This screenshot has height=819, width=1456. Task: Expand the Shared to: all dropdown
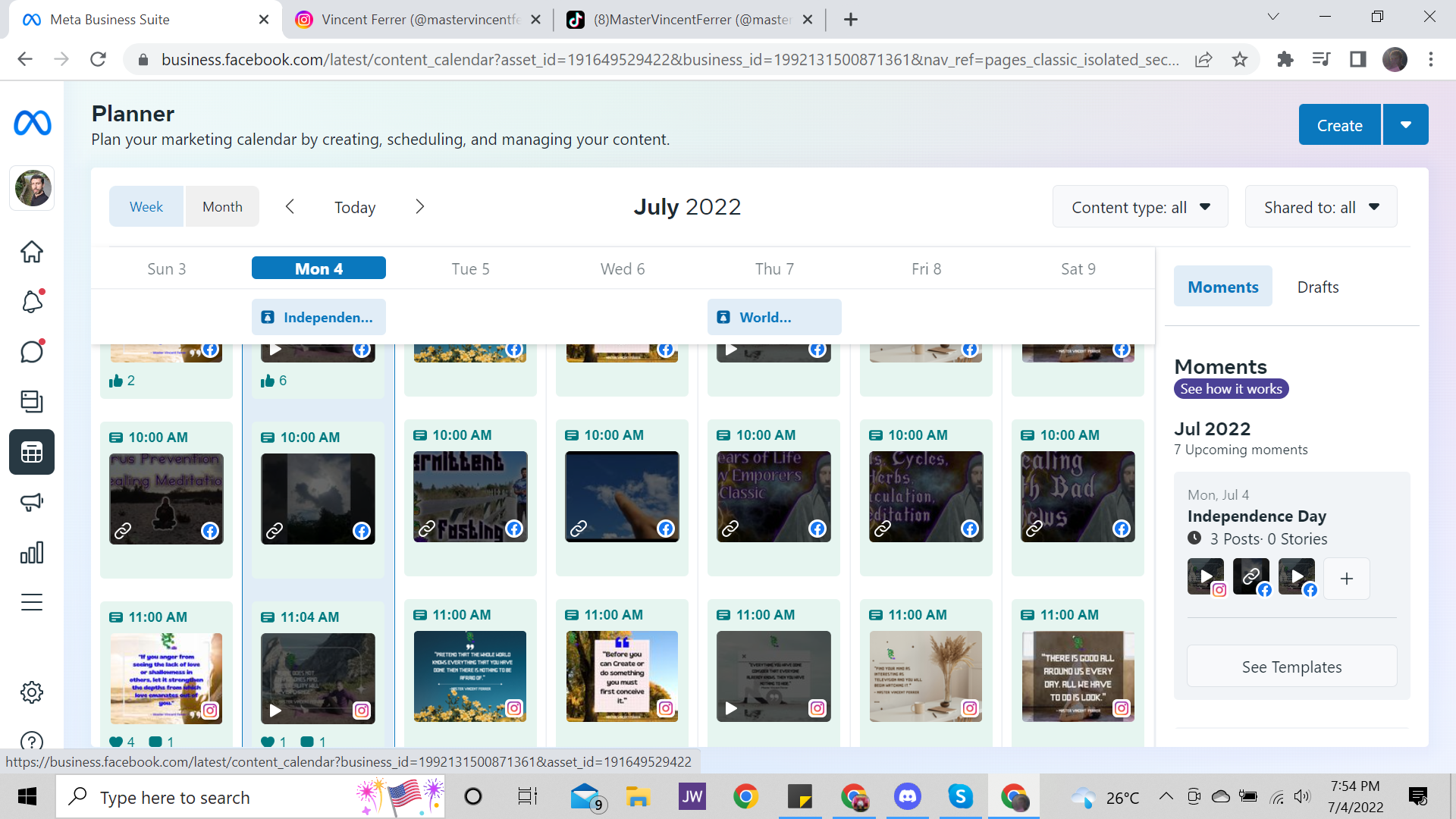pos(1320,207)
